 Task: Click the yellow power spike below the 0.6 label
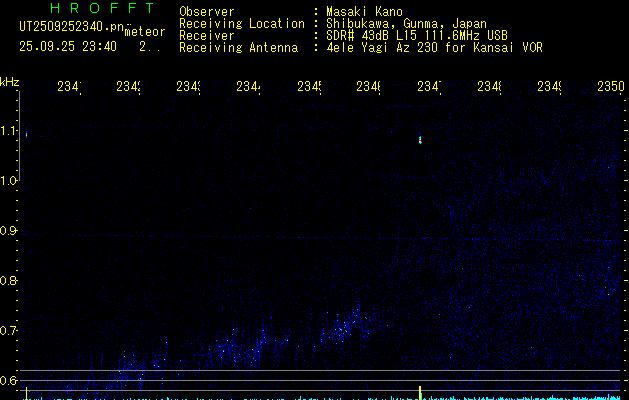click(x=26, y=393)
